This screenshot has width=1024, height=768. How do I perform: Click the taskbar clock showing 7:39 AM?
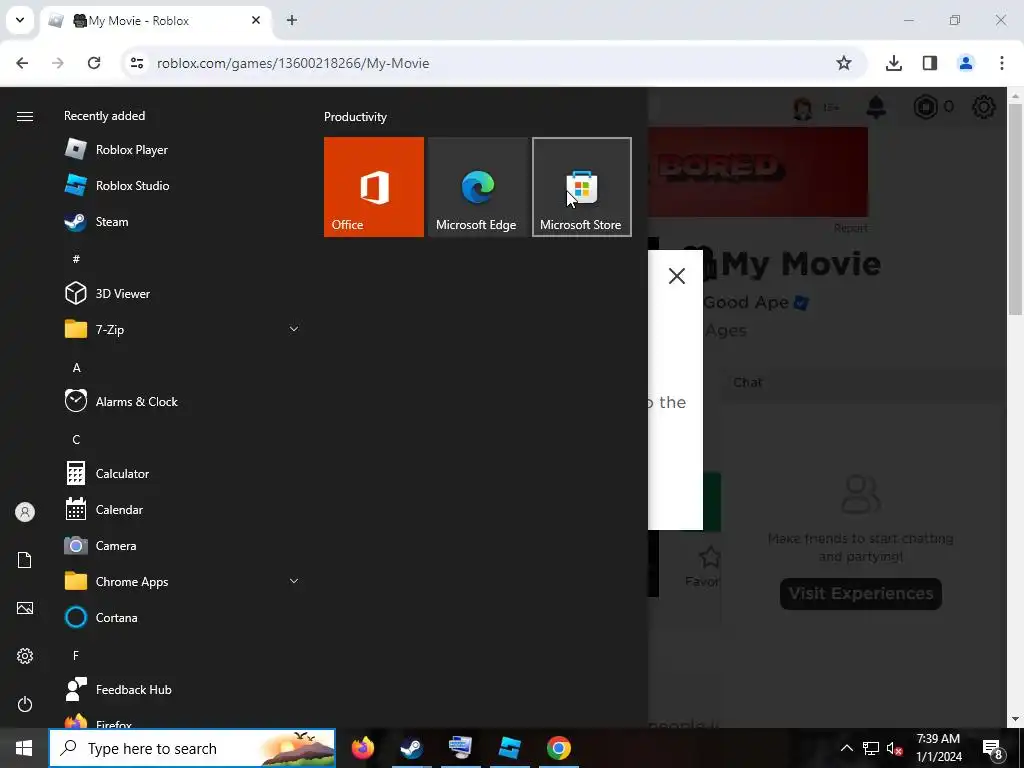938,748
